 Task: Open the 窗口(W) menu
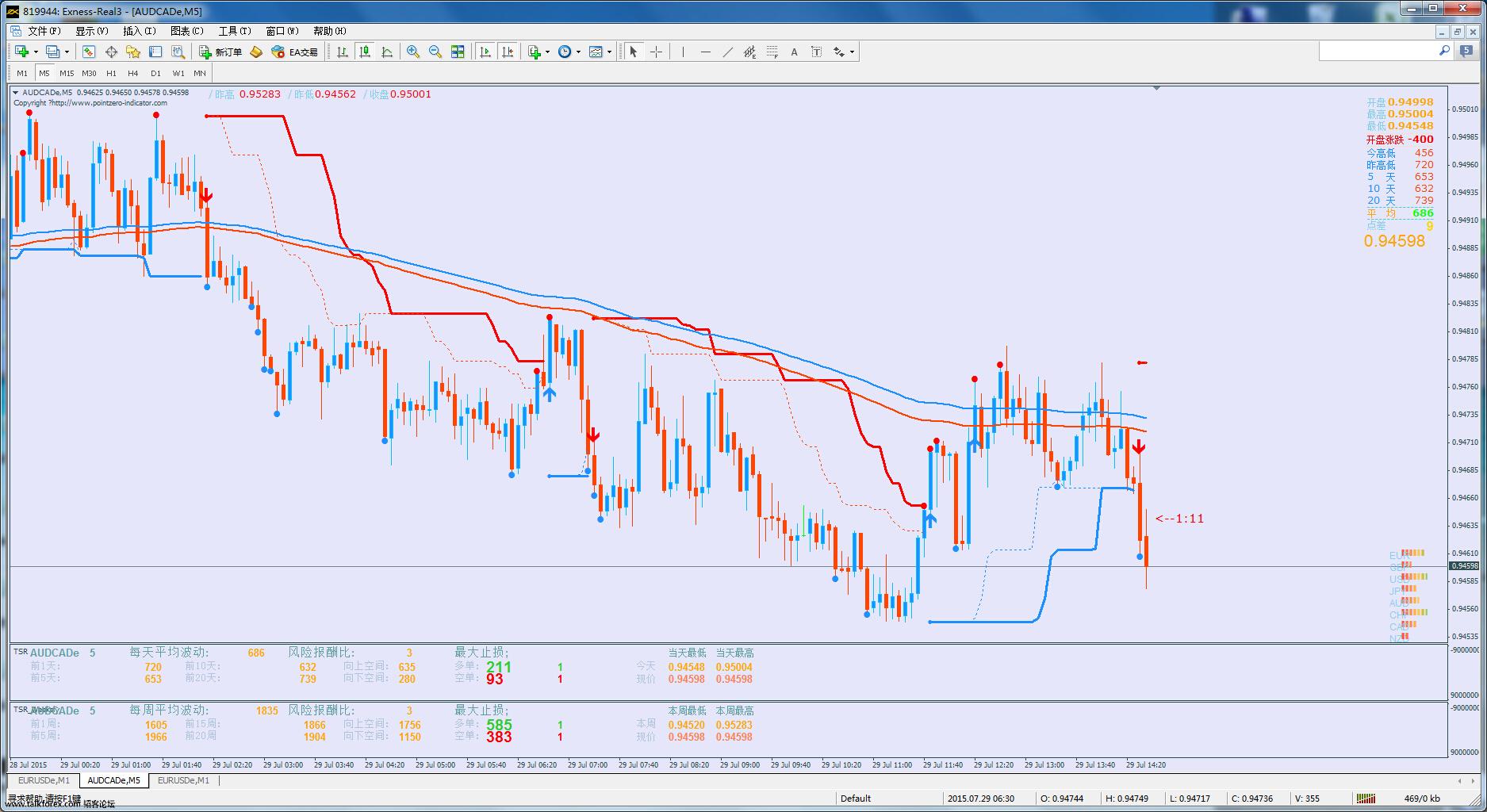point(282,31)
